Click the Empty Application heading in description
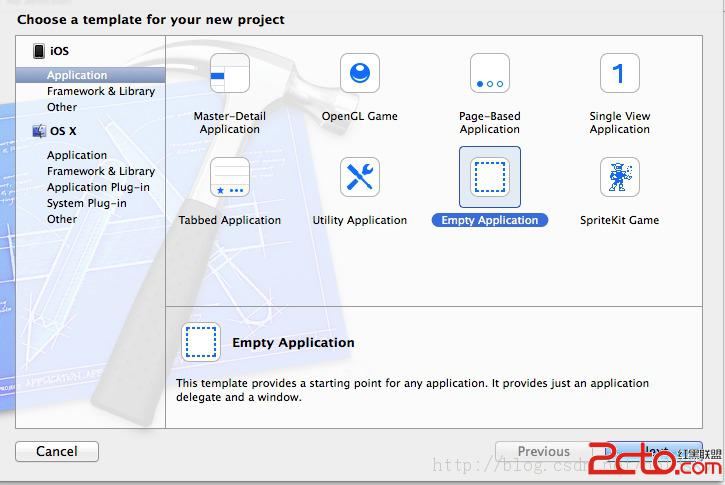Screen dimensions: 725x485 tap(293, 343)
